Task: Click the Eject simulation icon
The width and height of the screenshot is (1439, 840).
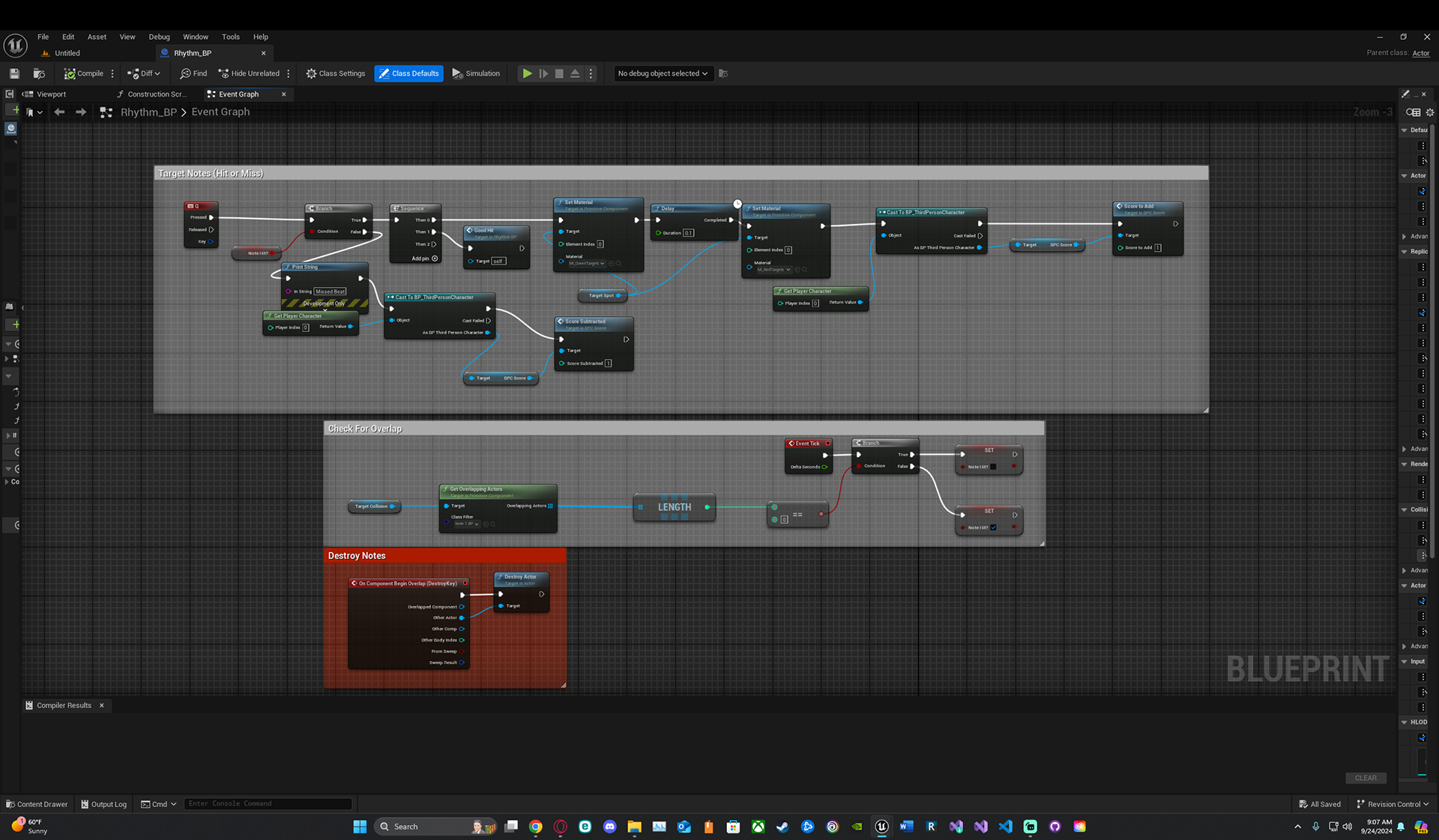Action: [575, 73]
